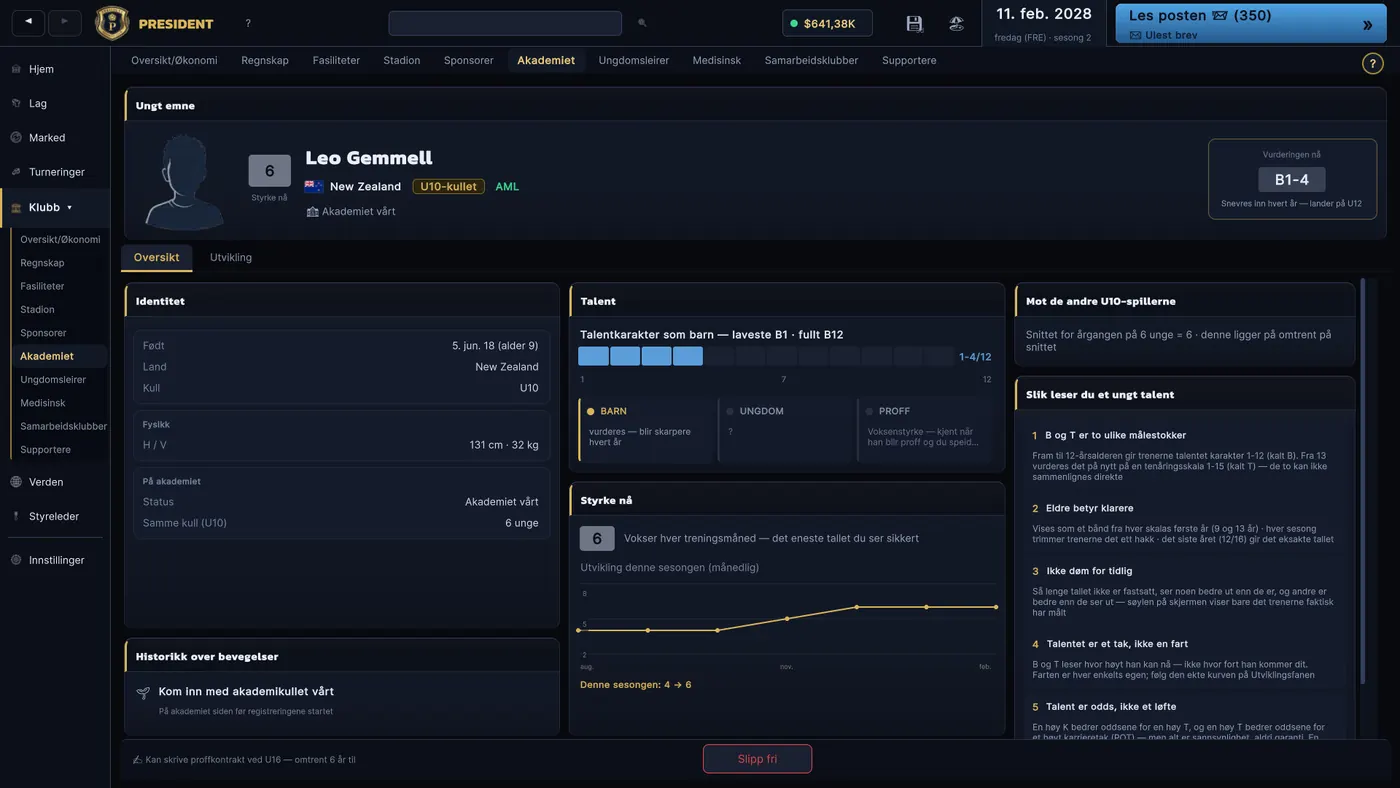
Task: Expand the Les posten mail panel arrows
Action: coord(1367,26)
